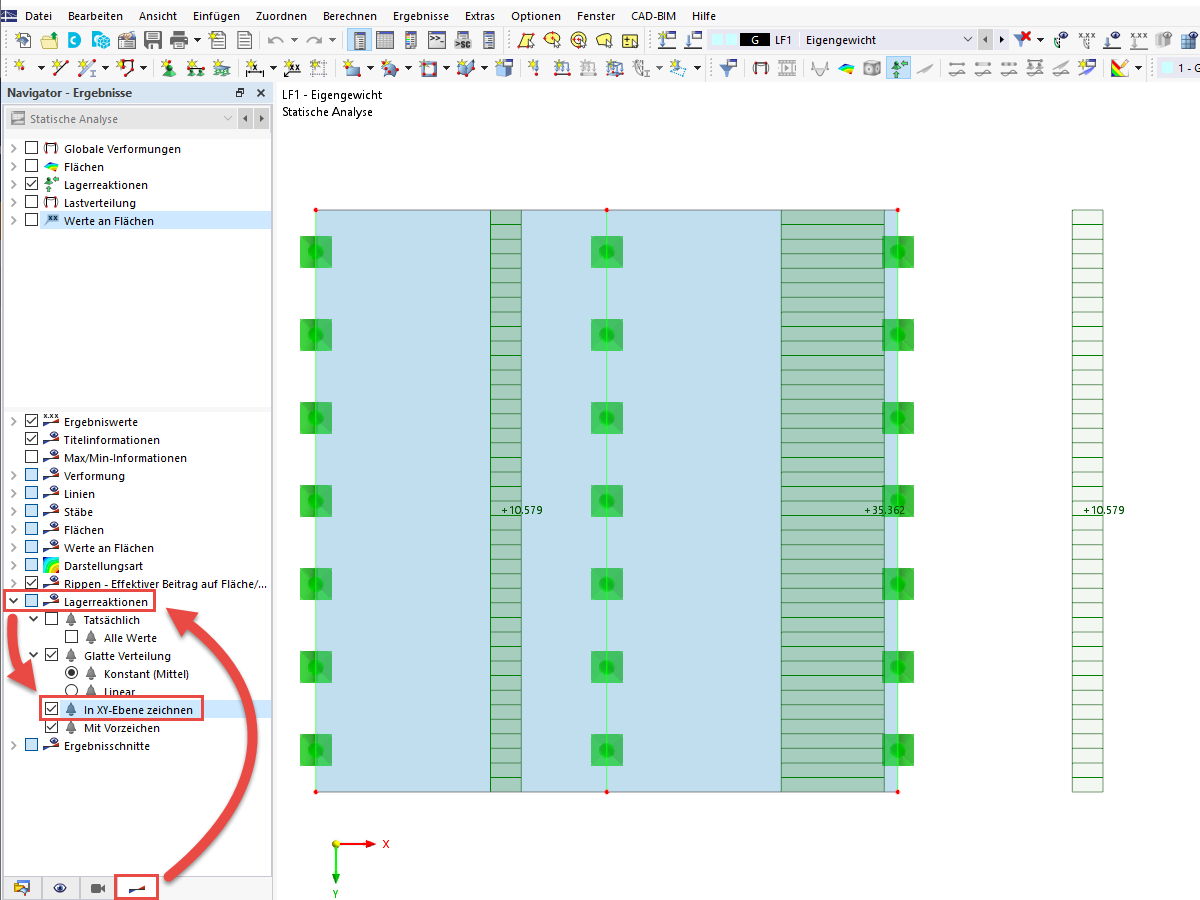This screenshot has width=1200, height=900.
Task: Close the Navigator - Ergebnisse panel
Action: click(261, 92)
